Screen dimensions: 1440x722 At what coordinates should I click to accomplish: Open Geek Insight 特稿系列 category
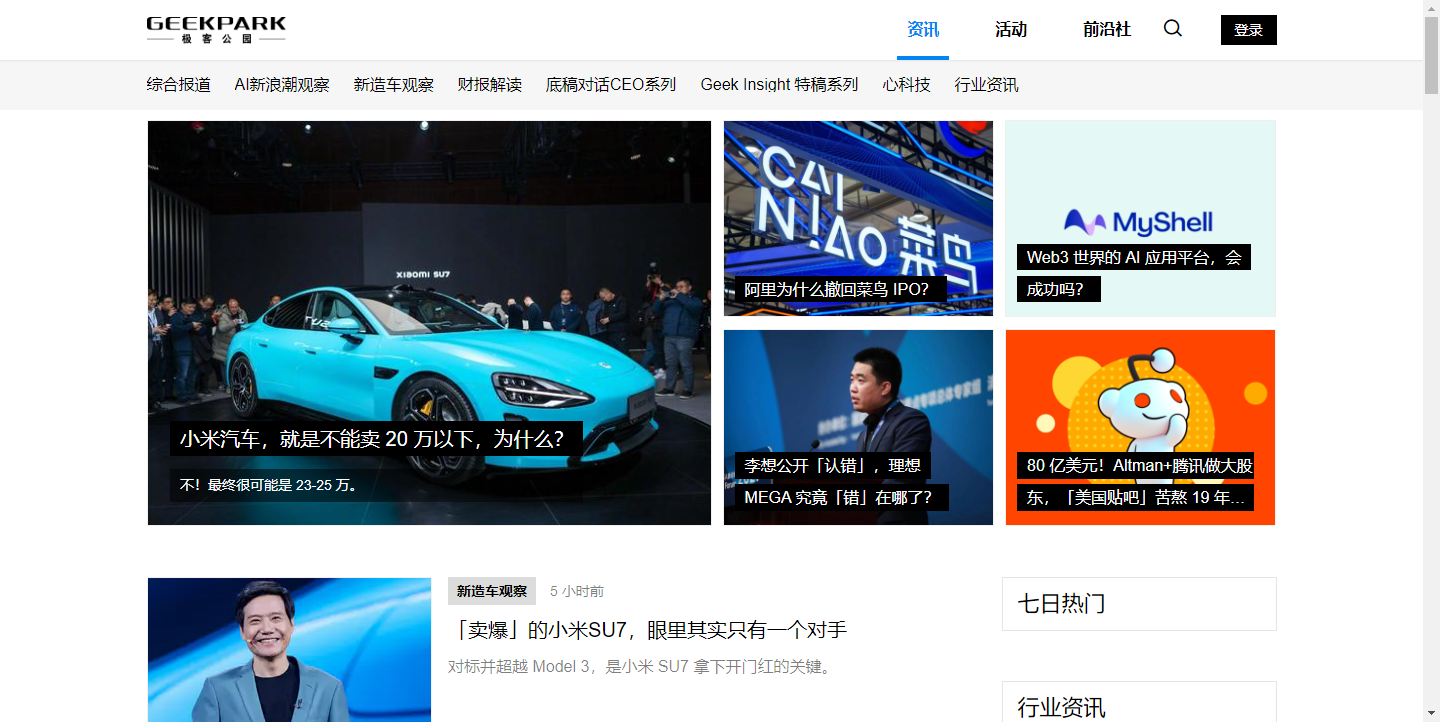pos(779,85)
